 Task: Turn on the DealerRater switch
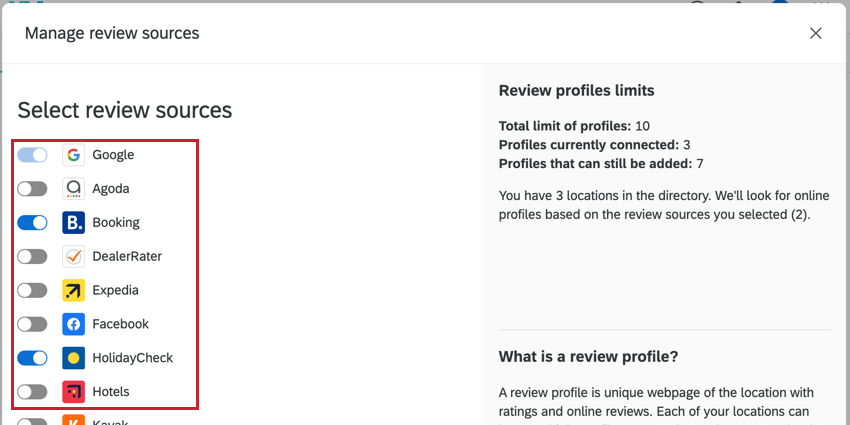point(32,257)
